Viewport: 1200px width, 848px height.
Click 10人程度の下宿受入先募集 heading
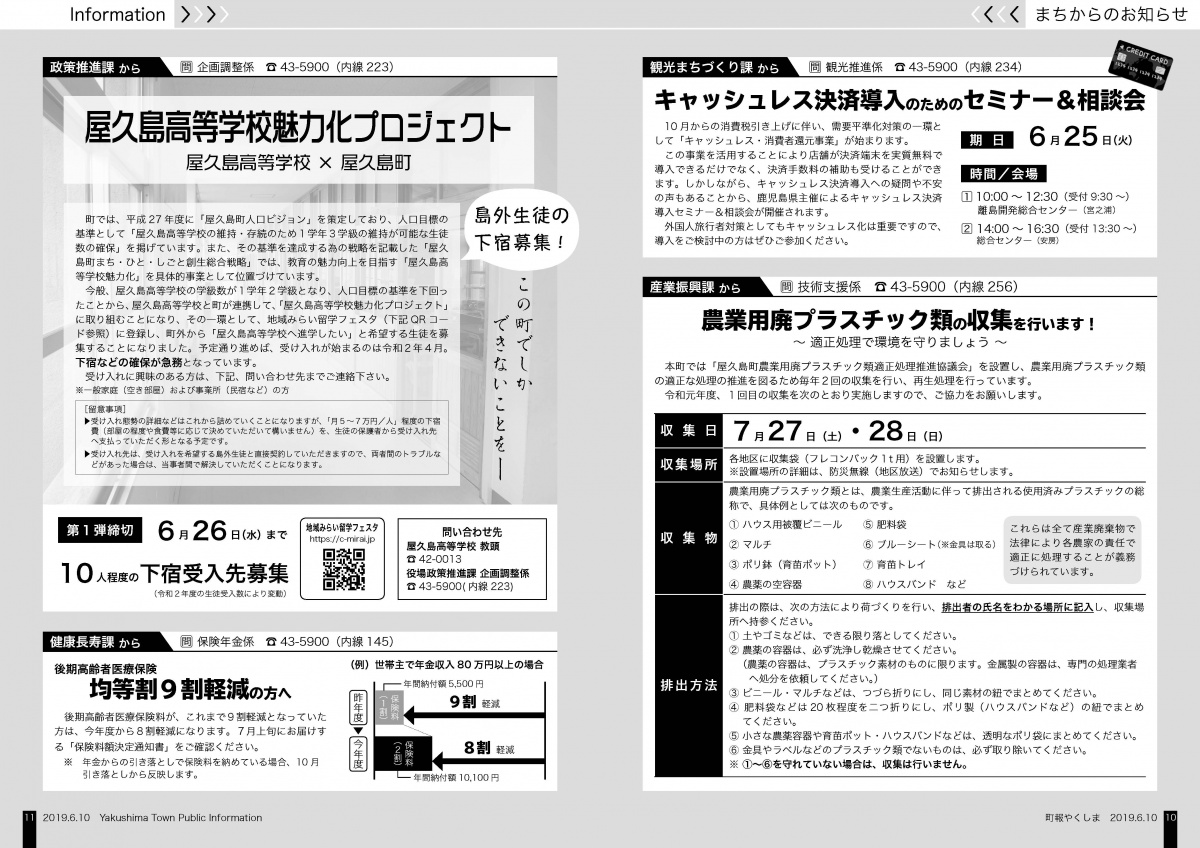point(174,573)
